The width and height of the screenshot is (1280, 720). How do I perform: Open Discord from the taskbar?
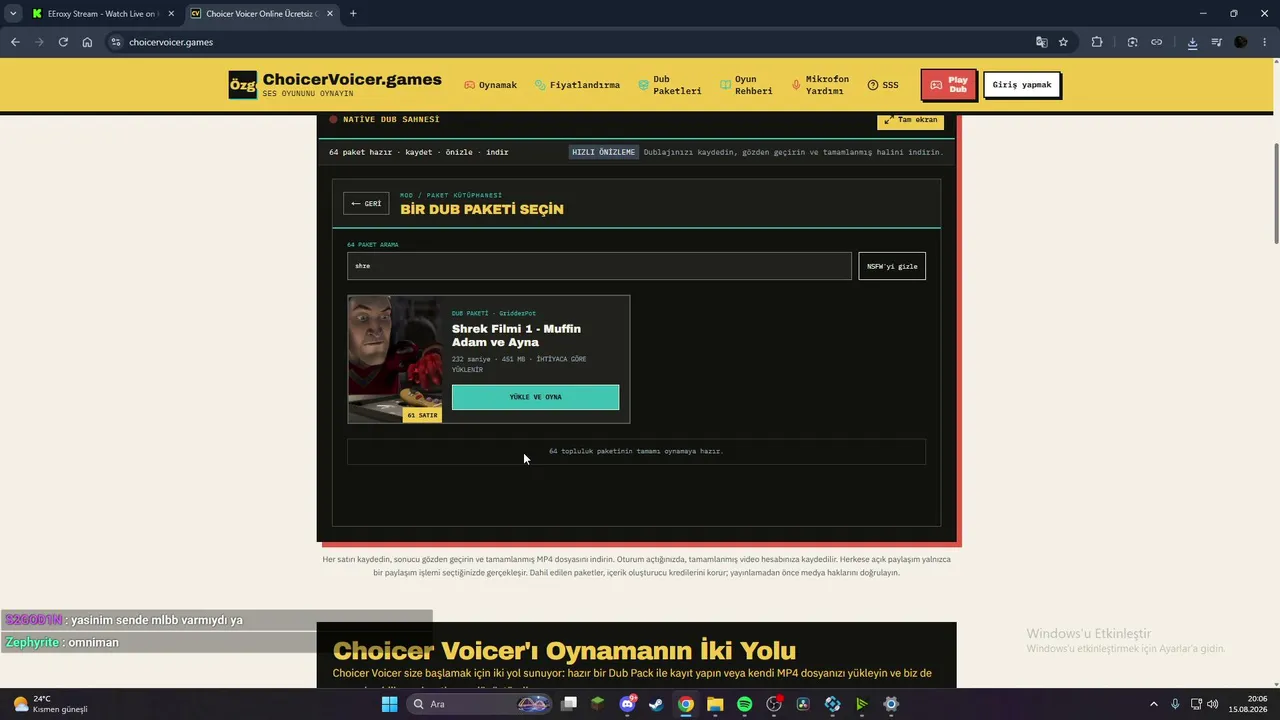[x=627, y=704]
